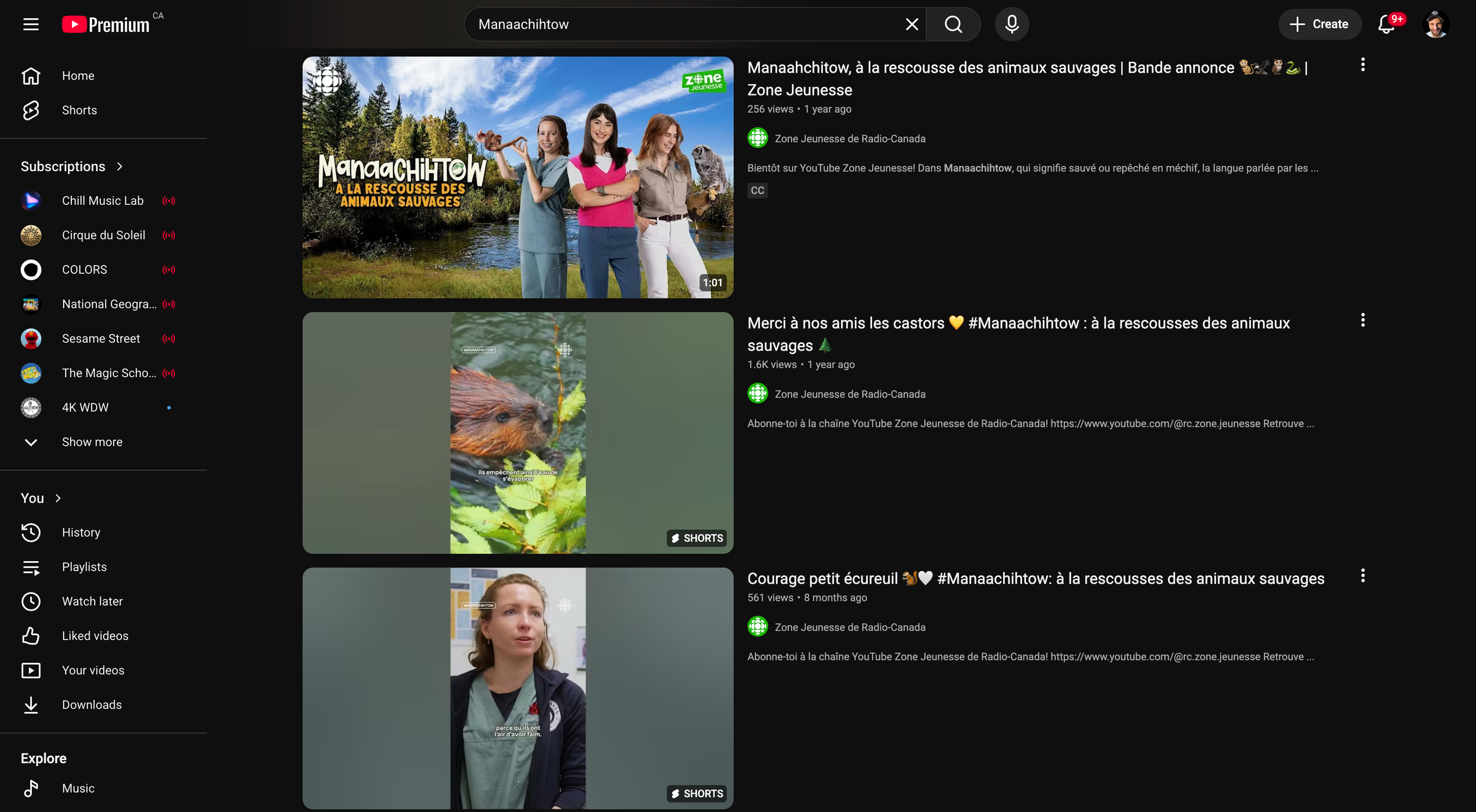Open the 4K WDW channel avatar
The width and height of the screenshot is (1476, 812).
coord(31,408)
